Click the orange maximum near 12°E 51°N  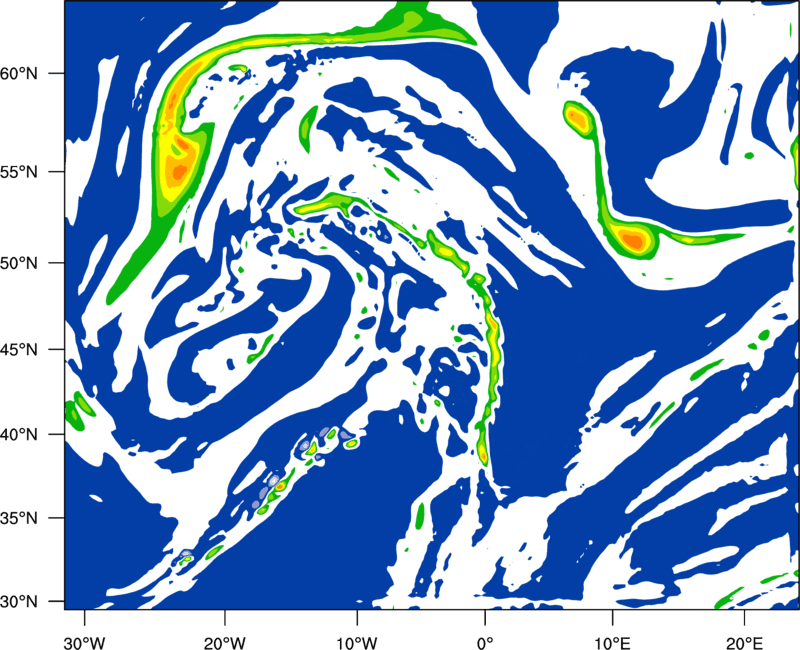coord(633,240)
